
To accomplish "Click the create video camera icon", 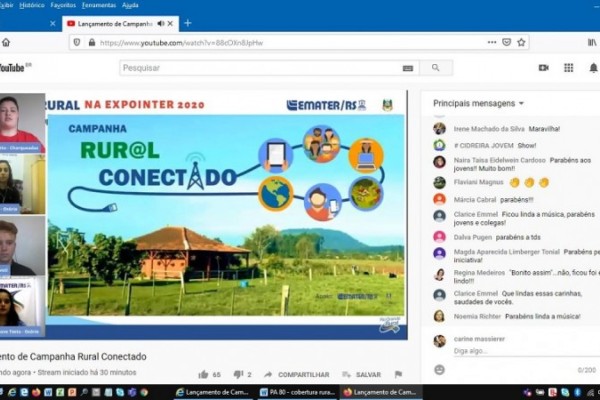I will (543, 68).
